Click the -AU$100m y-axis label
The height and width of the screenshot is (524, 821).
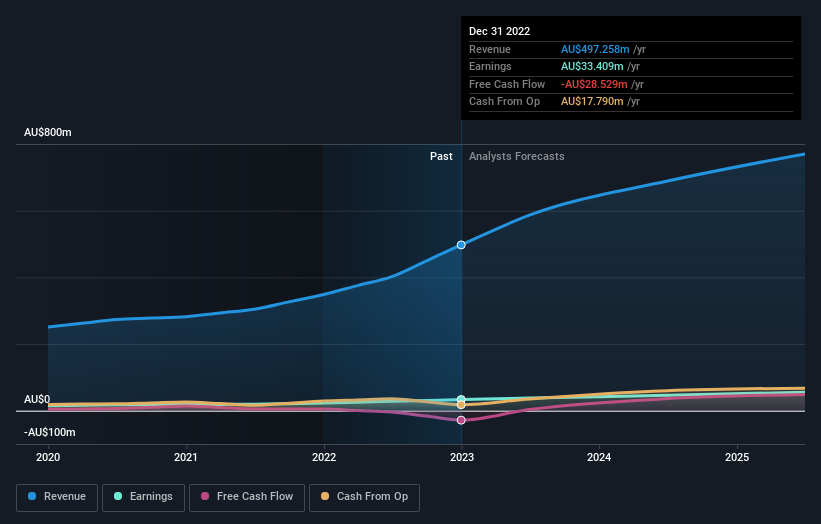(x=50, y=432)
